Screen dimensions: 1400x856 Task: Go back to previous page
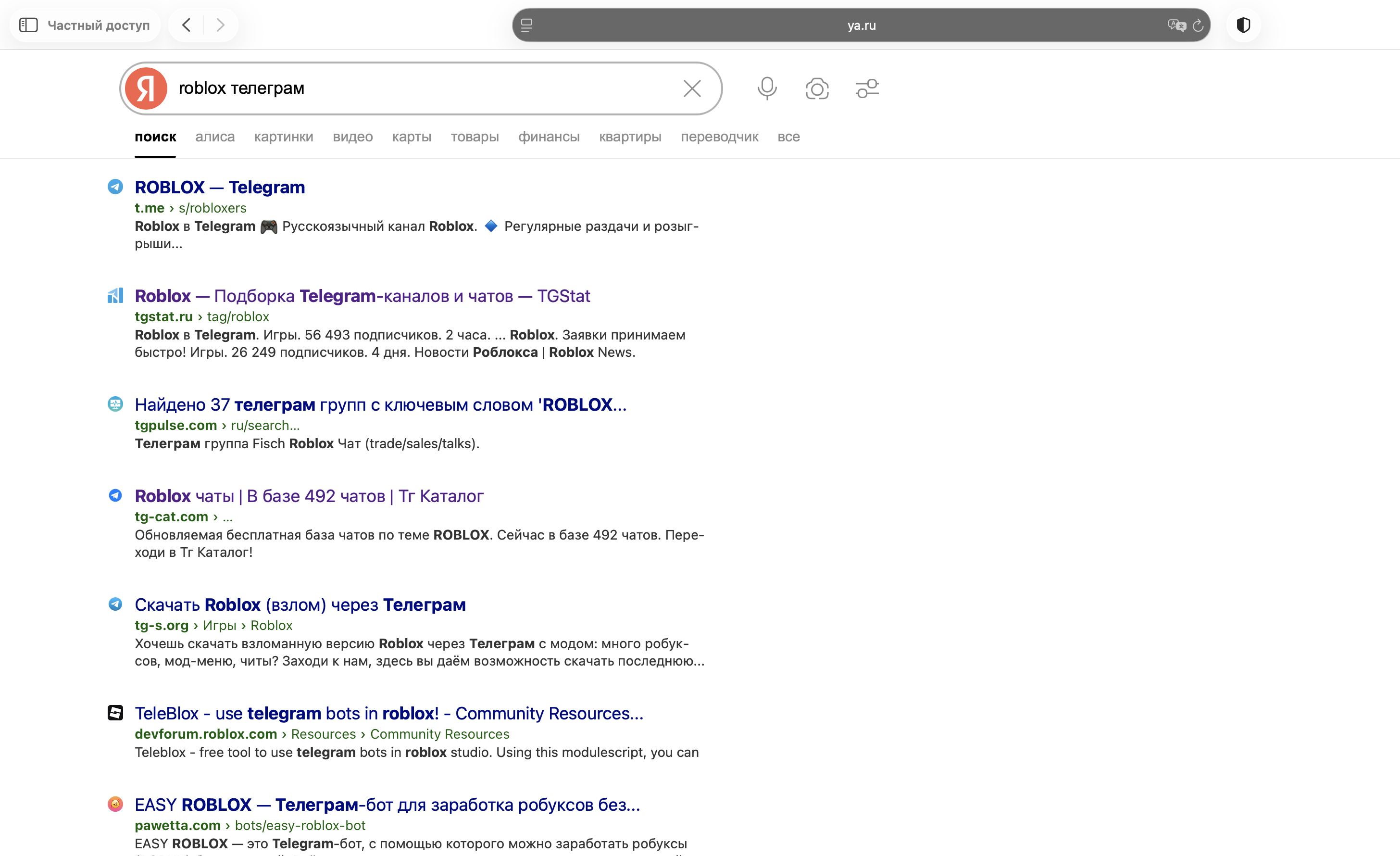pyautogui.click(x=187, y=25)
